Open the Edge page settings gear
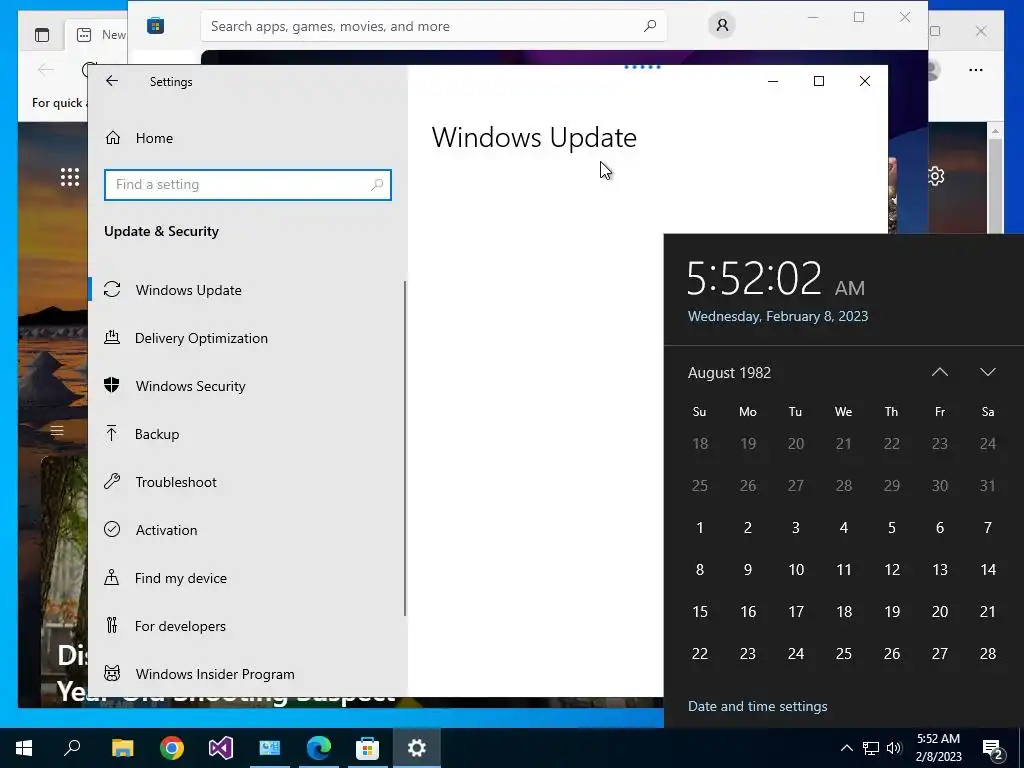 (935, 176)
